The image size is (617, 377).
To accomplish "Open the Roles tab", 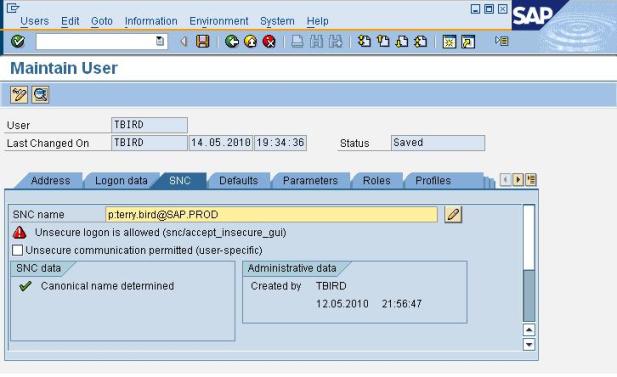I will click(x=377, y=181).
